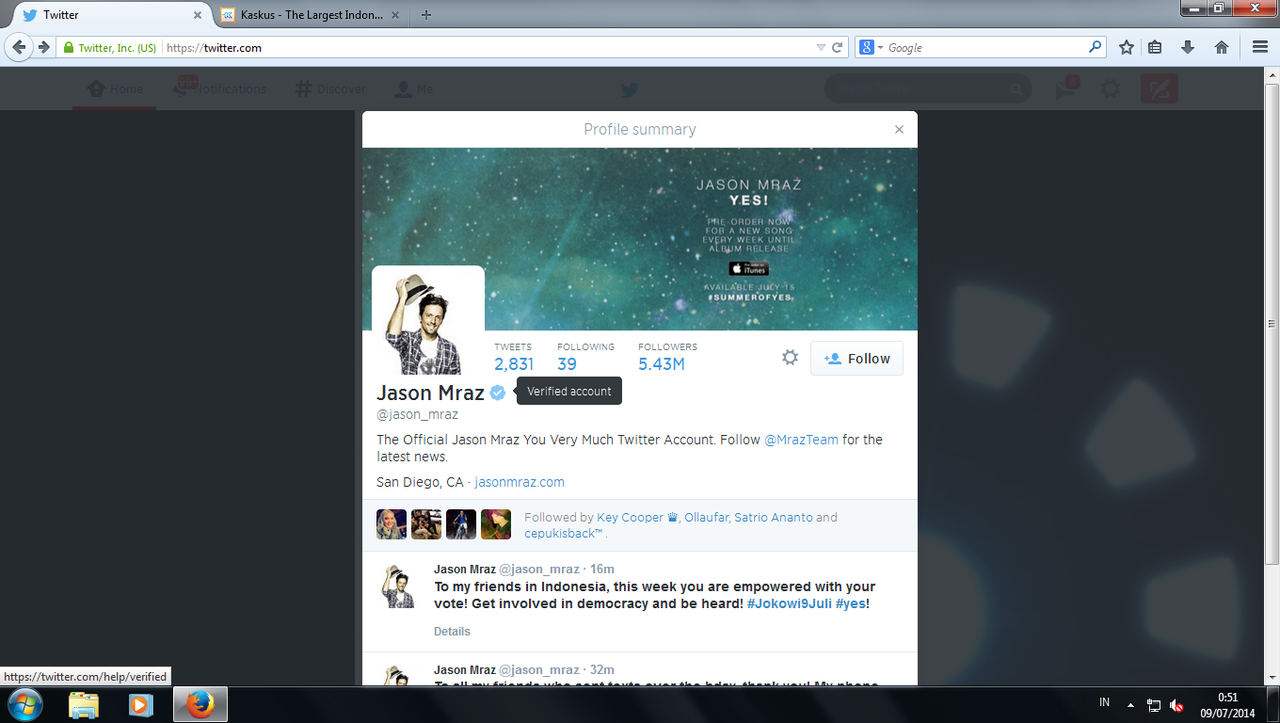Image resolution: width=1280 pixels, height=723 pixels.
Task: Bookmark this page with the star icon
Action: point(1126,47)
